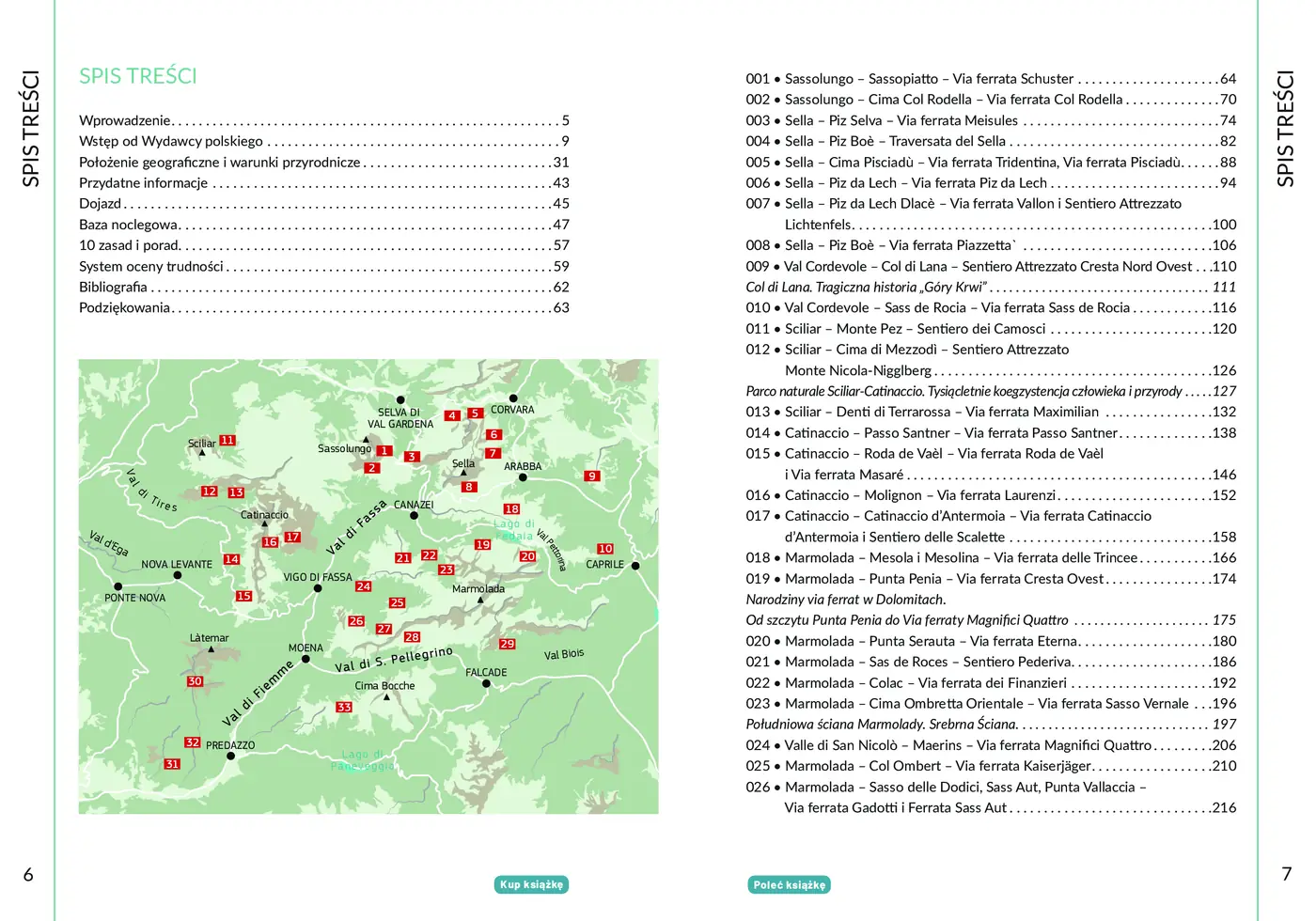The width and height of the screenshot is (1316, 921).
Task: Select 'Col di Lana. Tragiczna historia' entry
Action: (992, 287)
